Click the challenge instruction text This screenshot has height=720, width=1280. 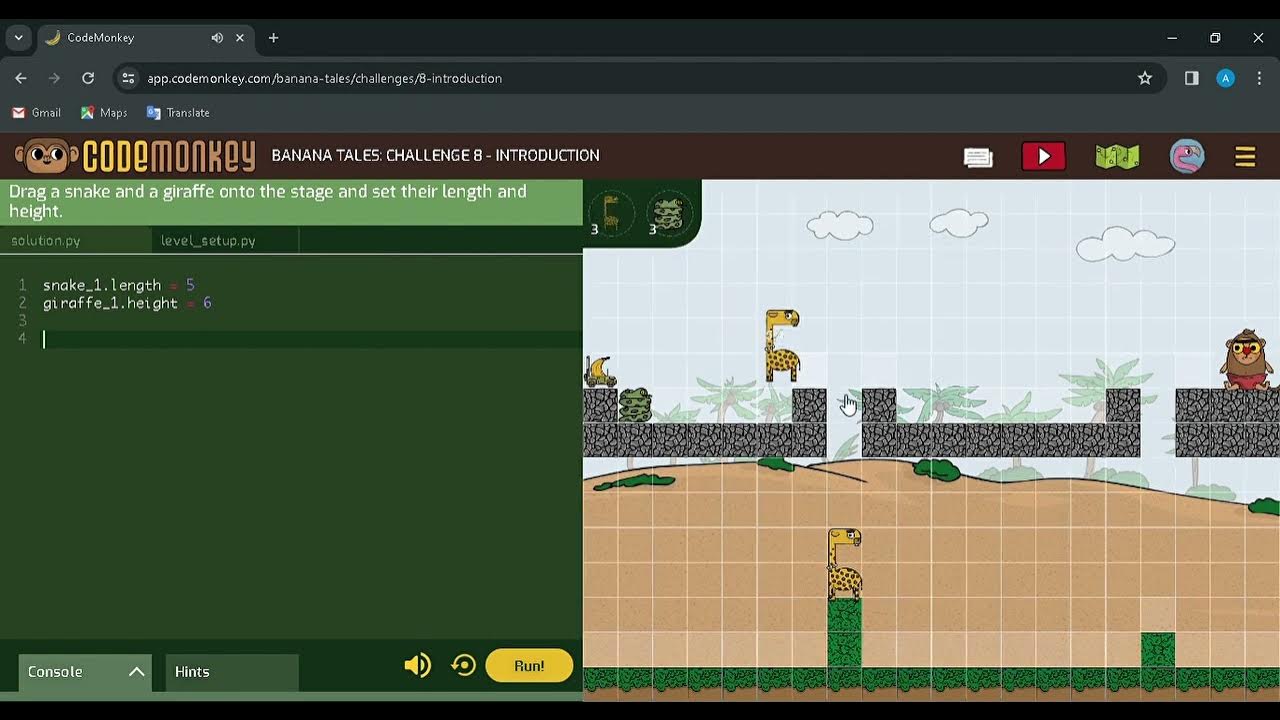click(268, 201)
